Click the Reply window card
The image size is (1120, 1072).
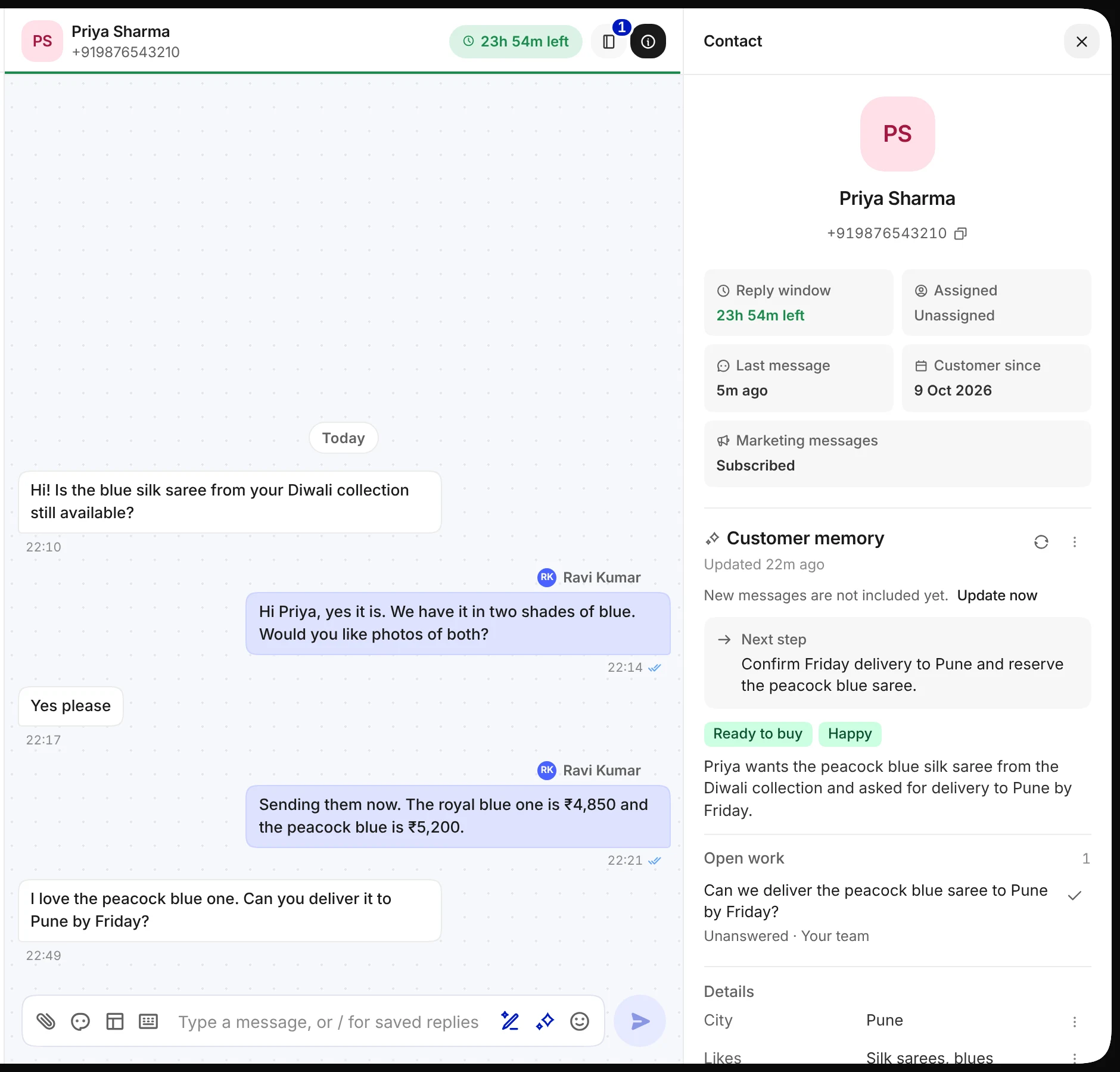pos(798,303)
